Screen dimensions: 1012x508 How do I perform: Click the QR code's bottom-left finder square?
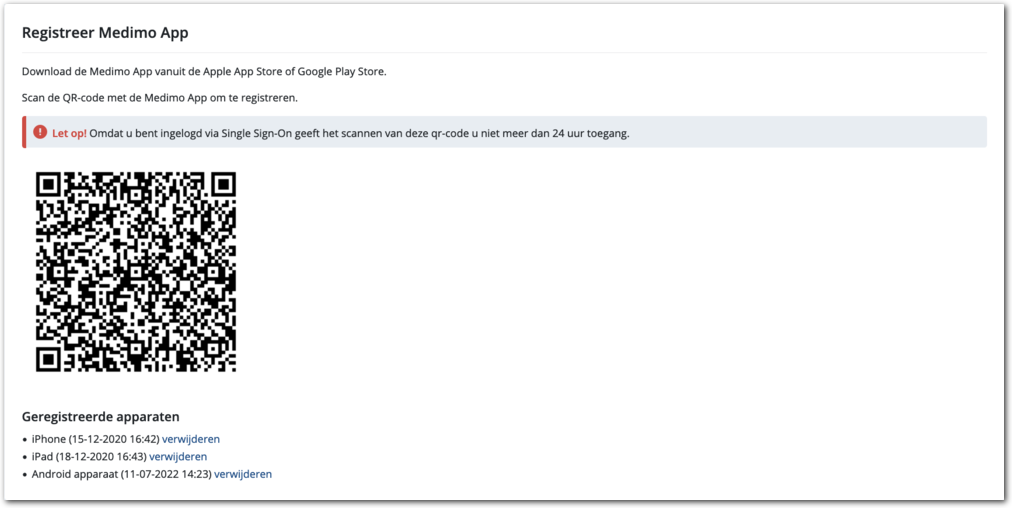(x=52, y=356)
